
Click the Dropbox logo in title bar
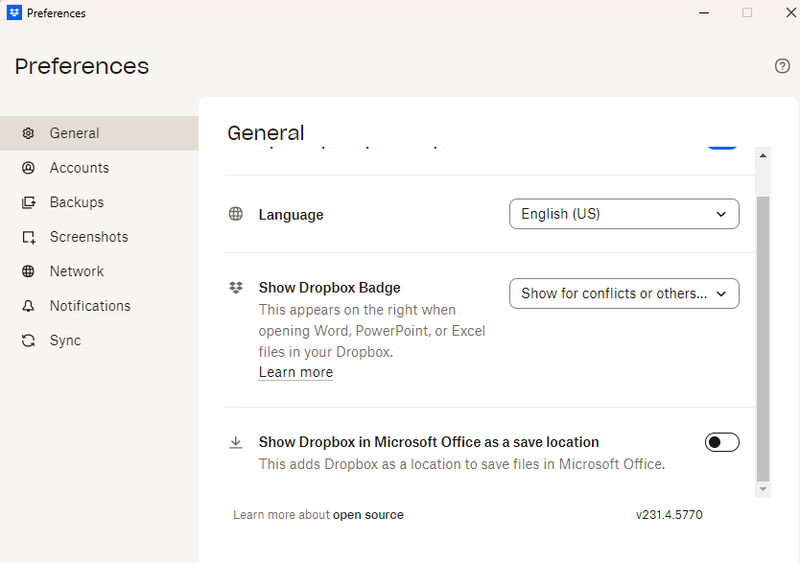pyautogui.click(x=14, y=13)
